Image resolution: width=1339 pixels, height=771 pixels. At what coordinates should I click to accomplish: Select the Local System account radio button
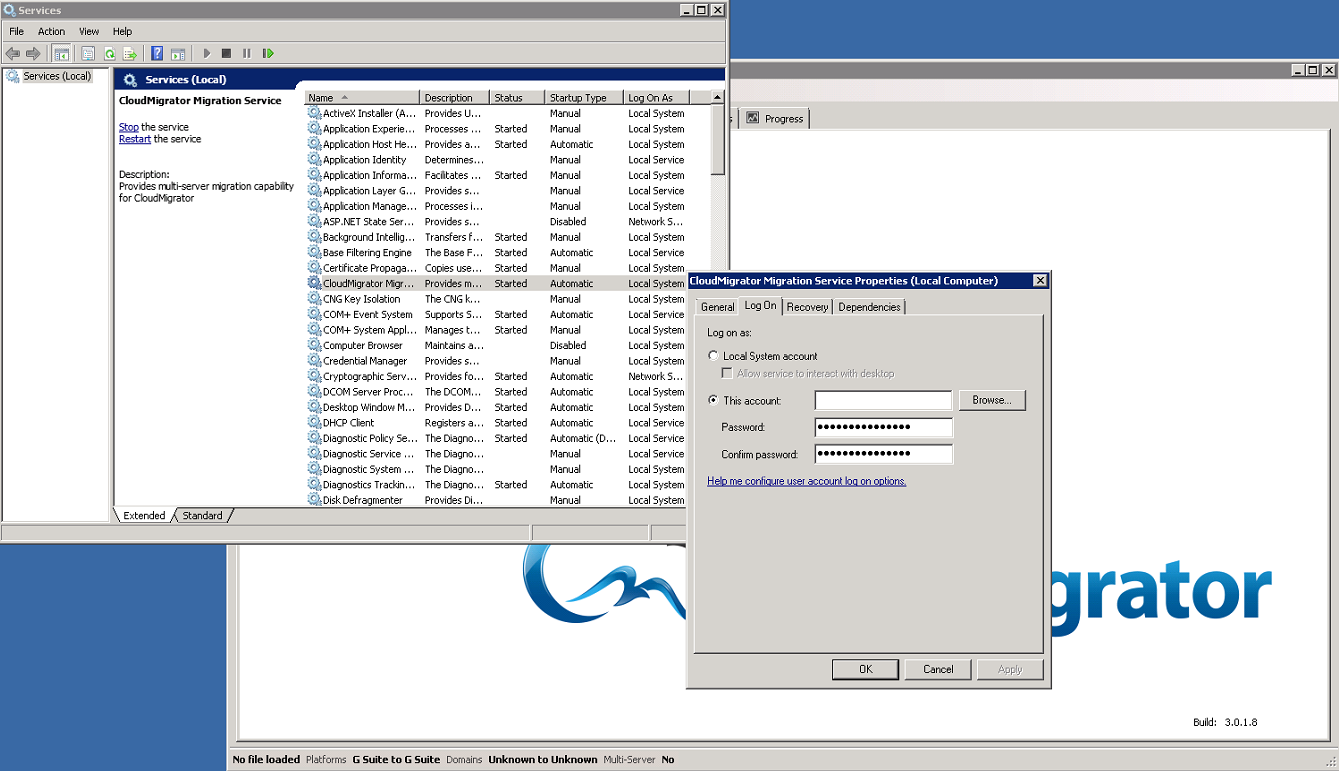pos(713,356)
